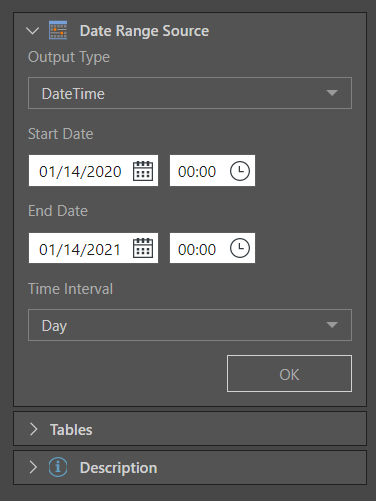
Task: Click the Tables section label
Action: (71, 430)
